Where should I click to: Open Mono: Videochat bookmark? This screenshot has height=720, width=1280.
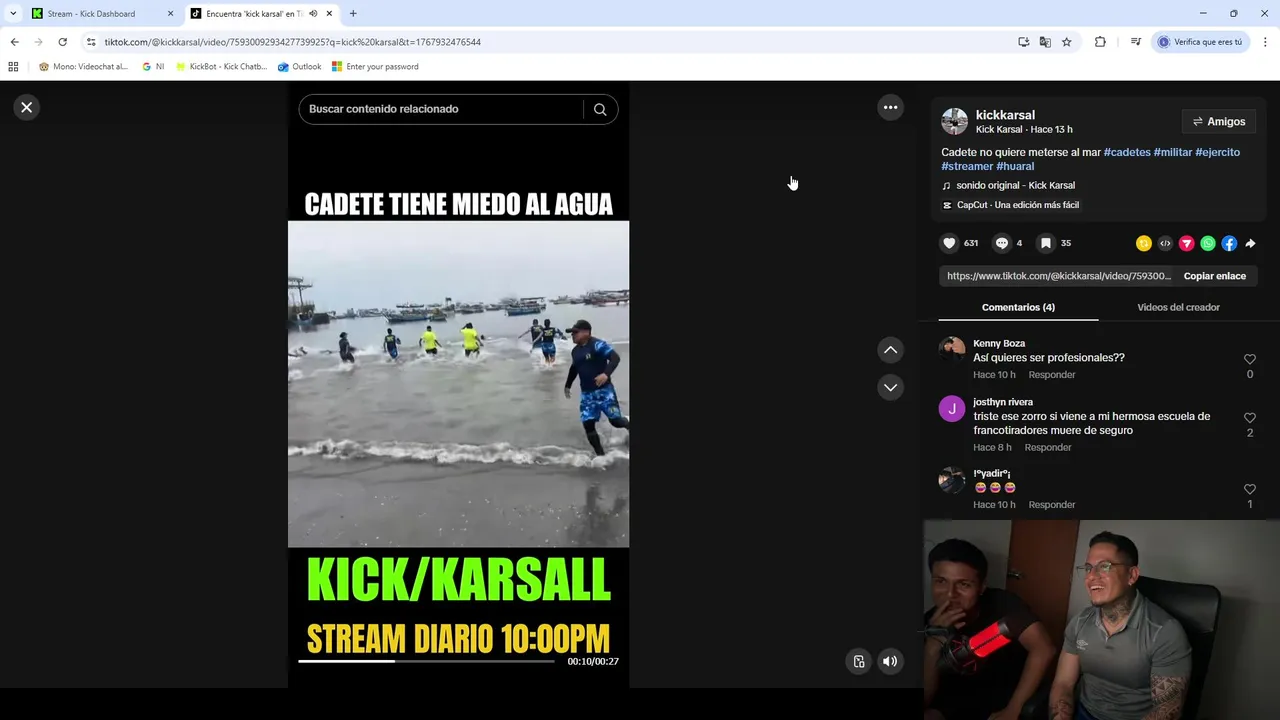83,67
